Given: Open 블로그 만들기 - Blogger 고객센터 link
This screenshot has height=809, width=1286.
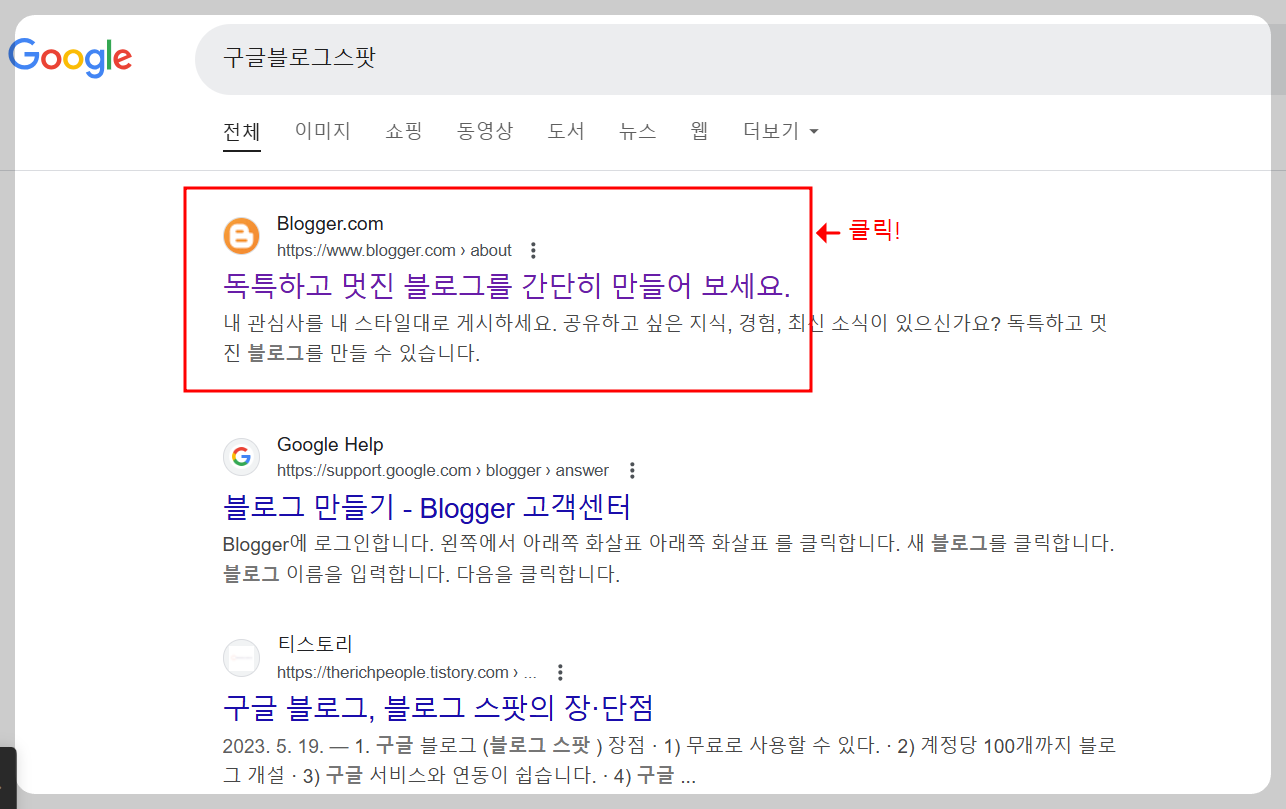Looking at the screenshot, I should [x=427, y=507].
